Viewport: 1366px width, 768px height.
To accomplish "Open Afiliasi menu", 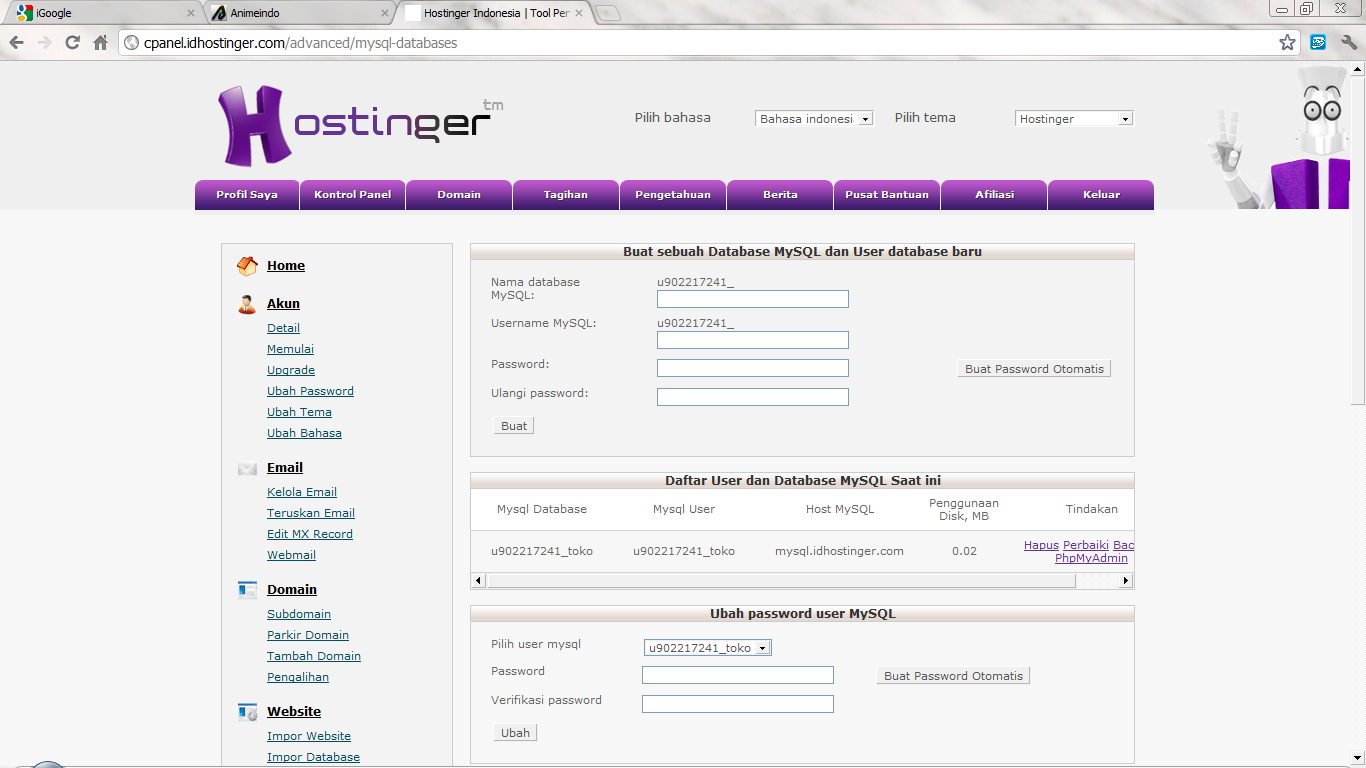I will click(994, 195).
